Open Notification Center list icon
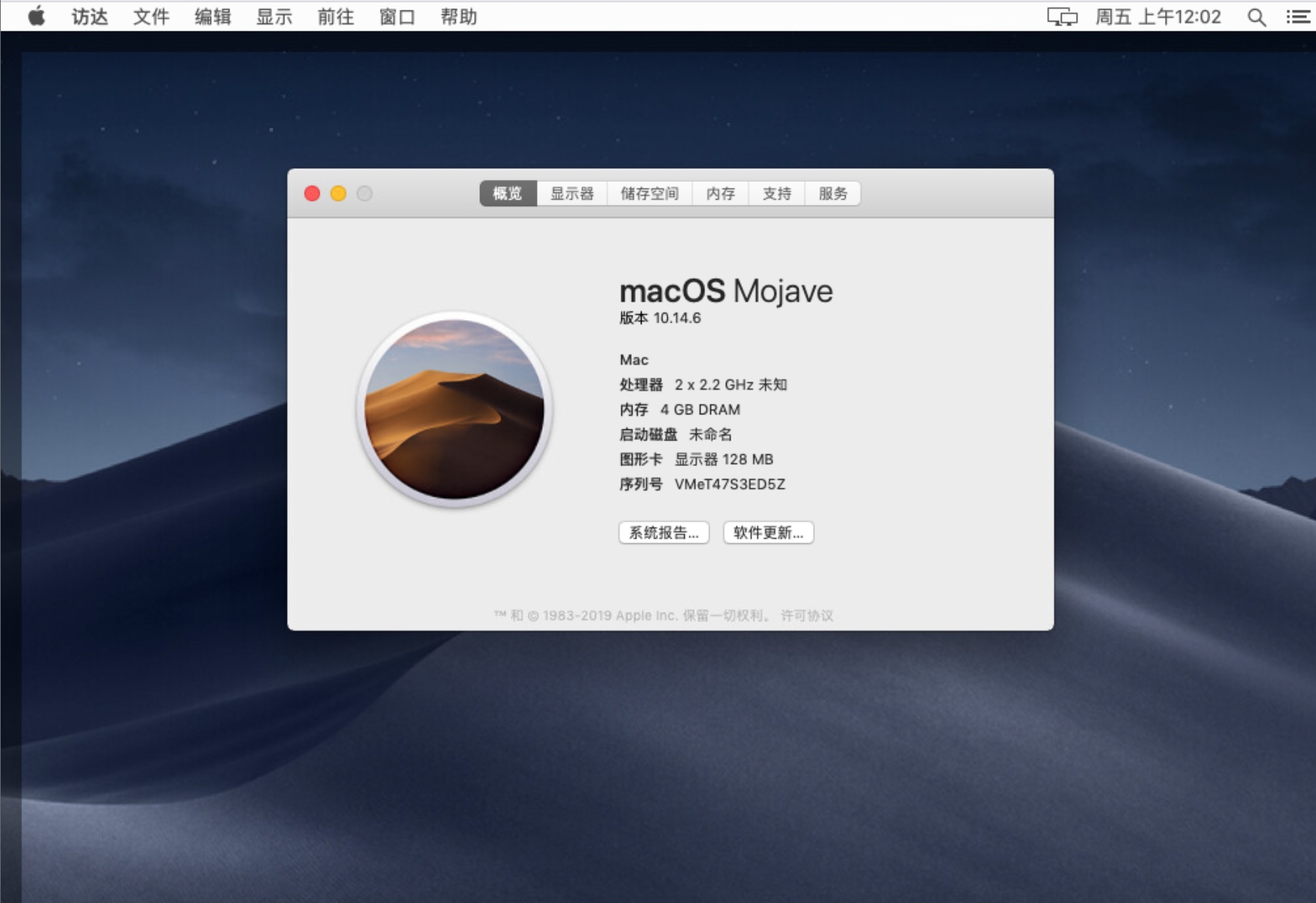The image size is (1316, 903). 1297,17
